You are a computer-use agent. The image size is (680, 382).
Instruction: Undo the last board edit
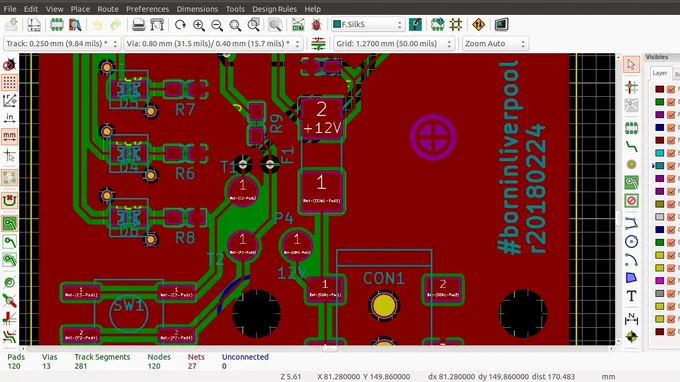click(x=97, y=25)
